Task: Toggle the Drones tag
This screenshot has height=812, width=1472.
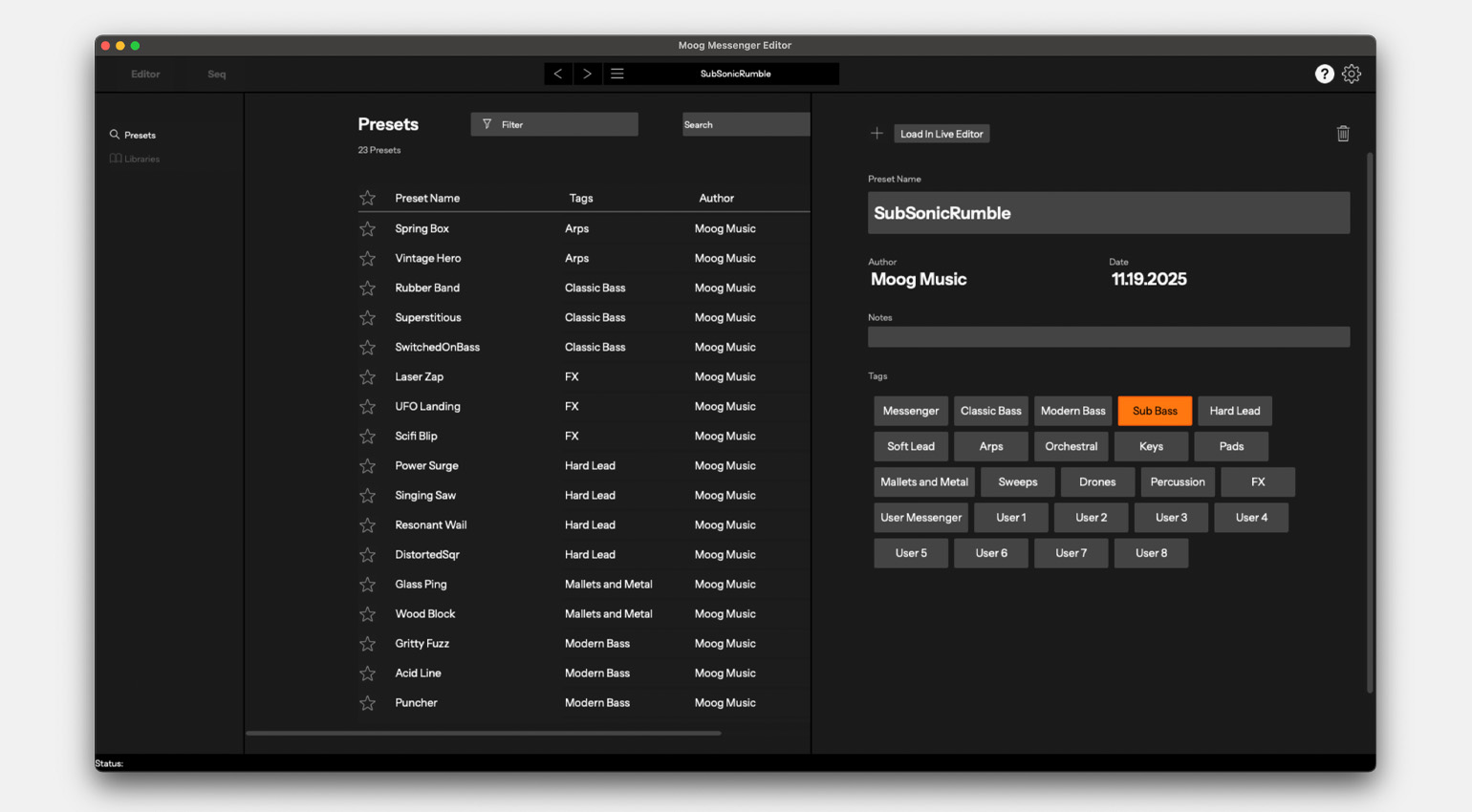Action: [1096, 482]
